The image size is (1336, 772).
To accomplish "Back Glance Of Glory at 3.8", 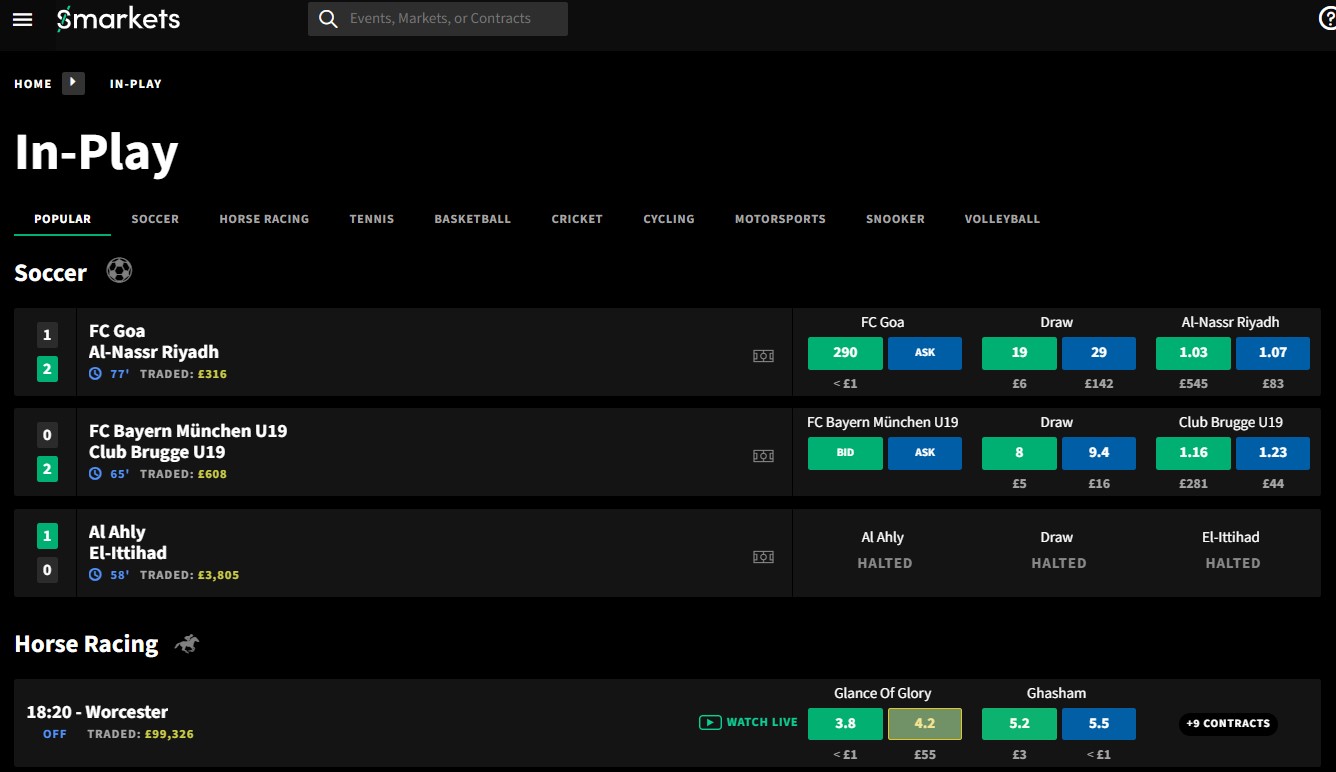I will 844,722.
